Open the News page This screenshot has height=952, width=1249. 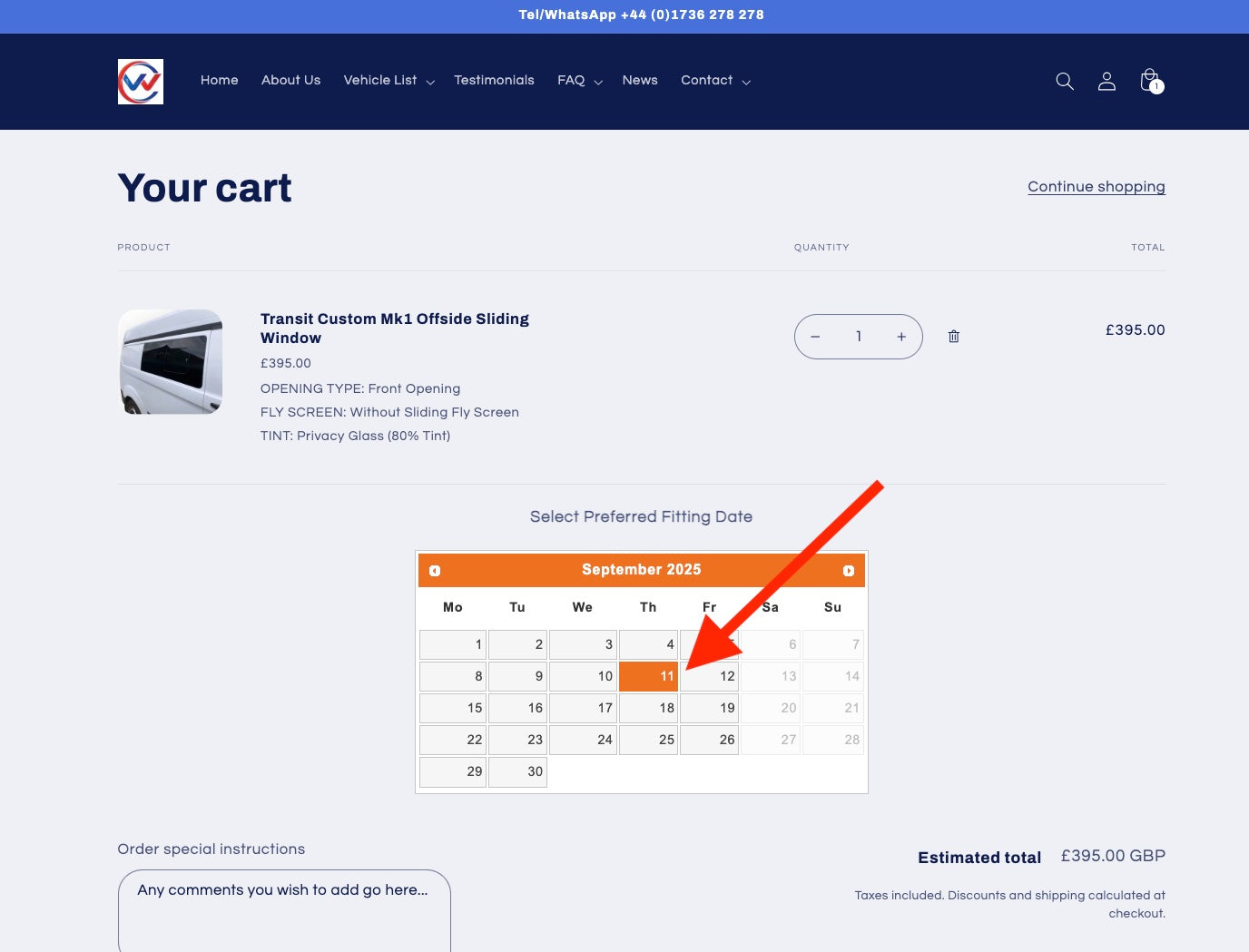pos(640,81)
